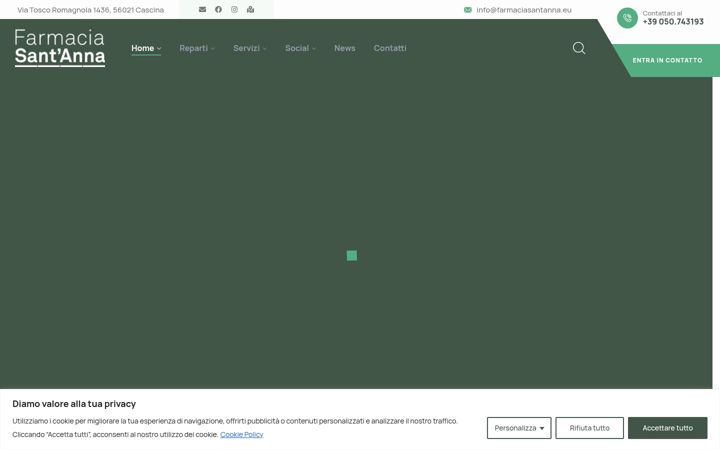Expand the Social menu chevron
Screen dimensions: 720x450
click(314, 49)
